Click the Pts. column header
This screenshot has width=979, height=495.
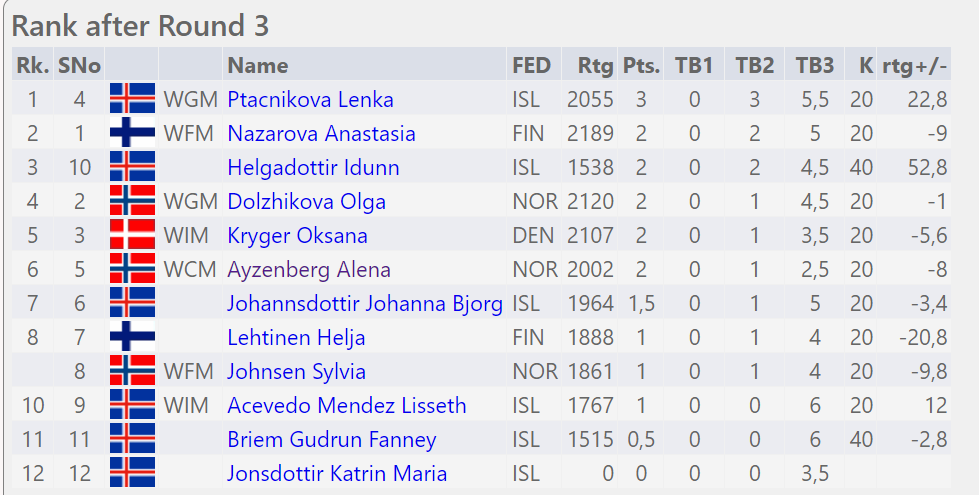point(641,65)
